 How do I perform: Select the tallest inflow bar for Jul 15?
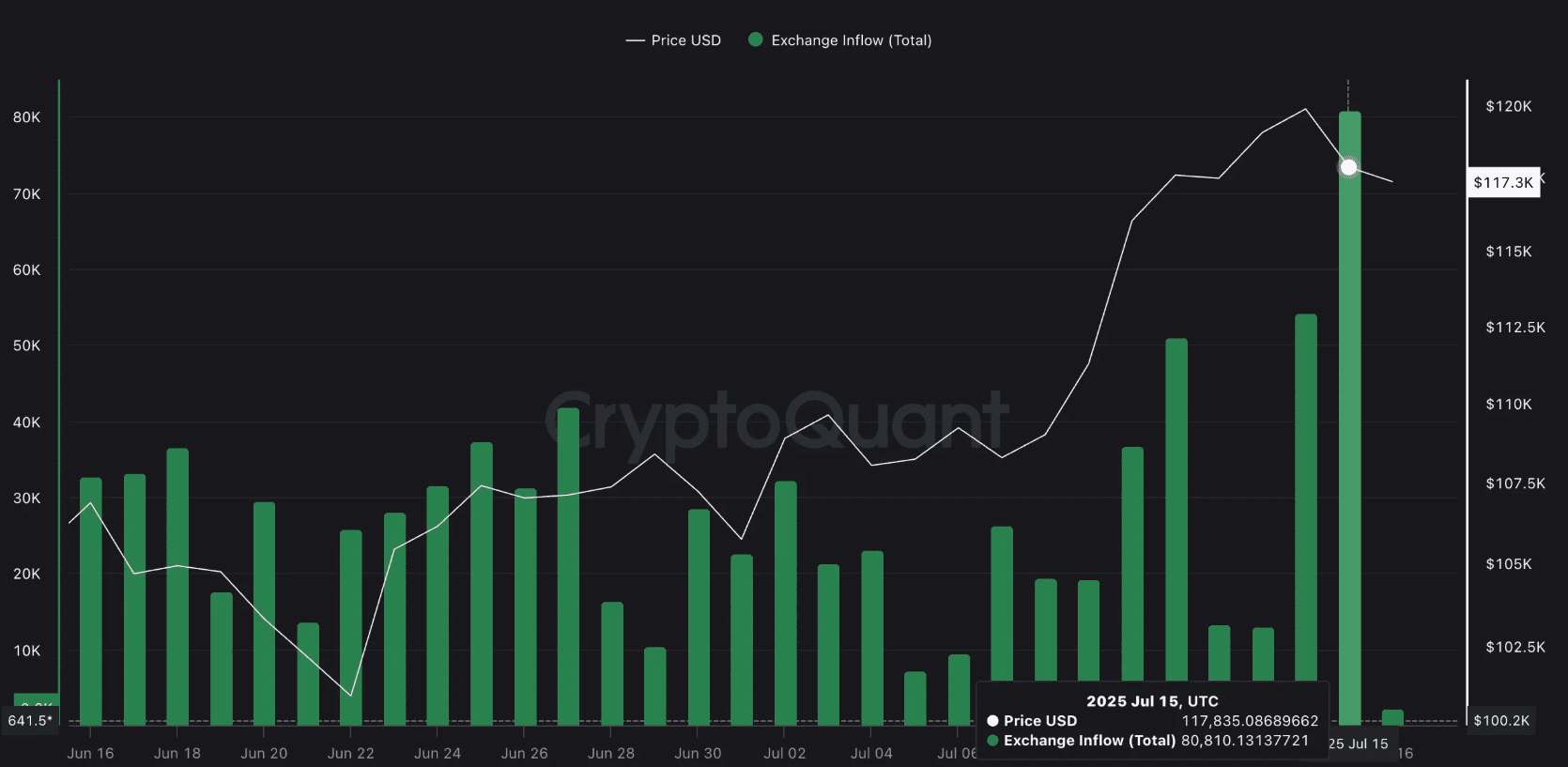click(1349, 418)
